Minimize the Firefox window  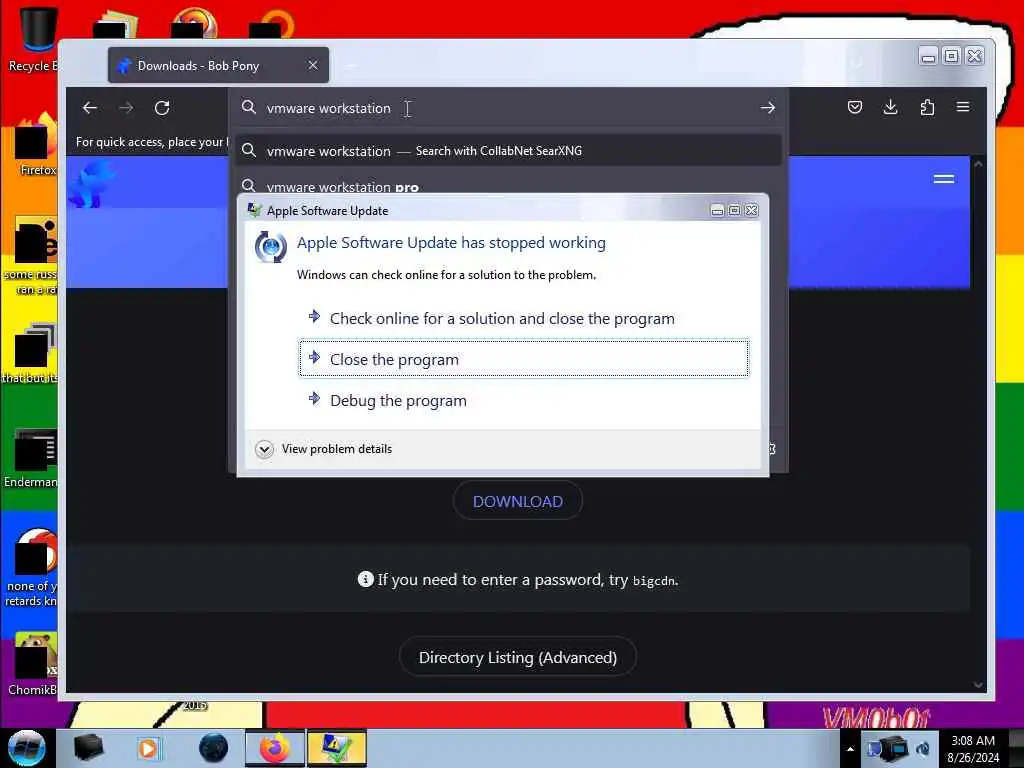click(928, 56)
